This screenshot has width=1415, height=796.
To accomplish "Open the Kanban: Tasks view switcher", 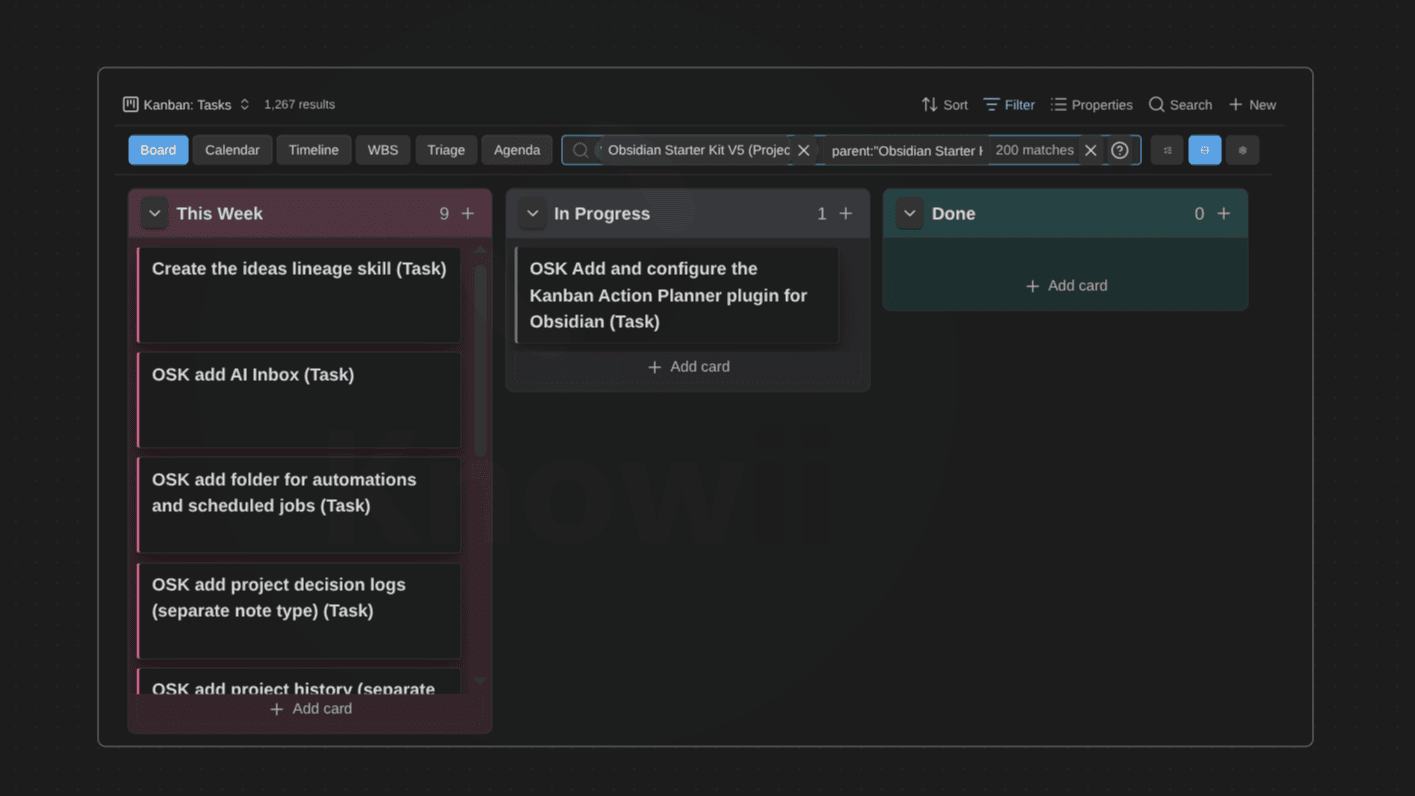I will 186,104.
